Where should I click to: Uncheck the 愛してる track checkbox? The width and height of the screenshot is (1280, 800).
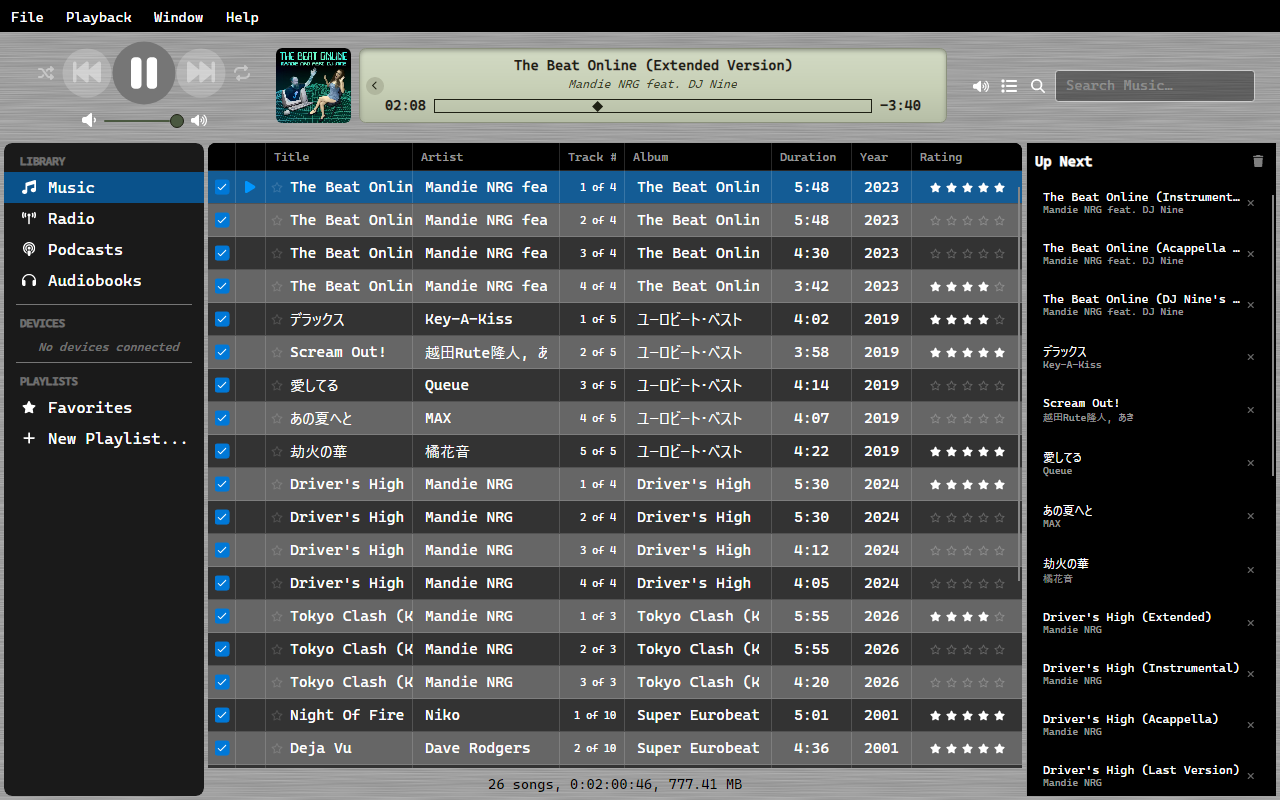click(x=222, y=385)
